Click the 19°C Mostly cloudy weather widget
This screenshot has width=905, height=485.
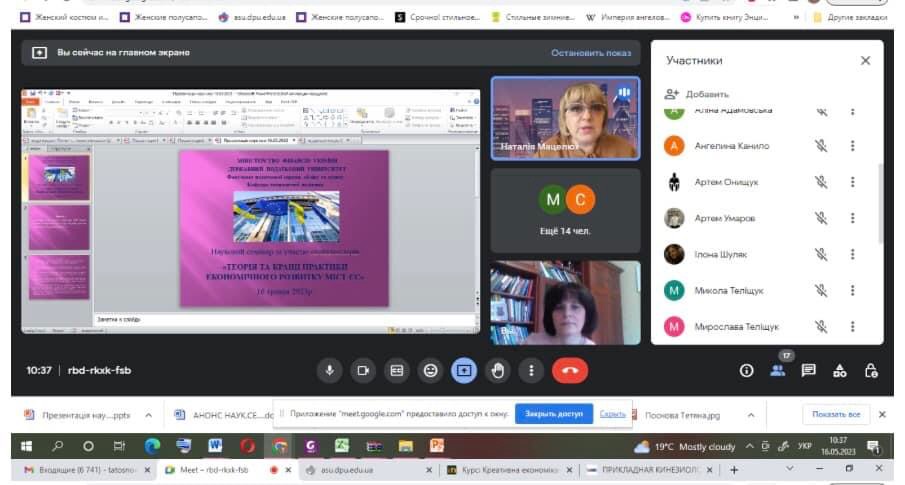pyautogui.click(x=684, y=447)
